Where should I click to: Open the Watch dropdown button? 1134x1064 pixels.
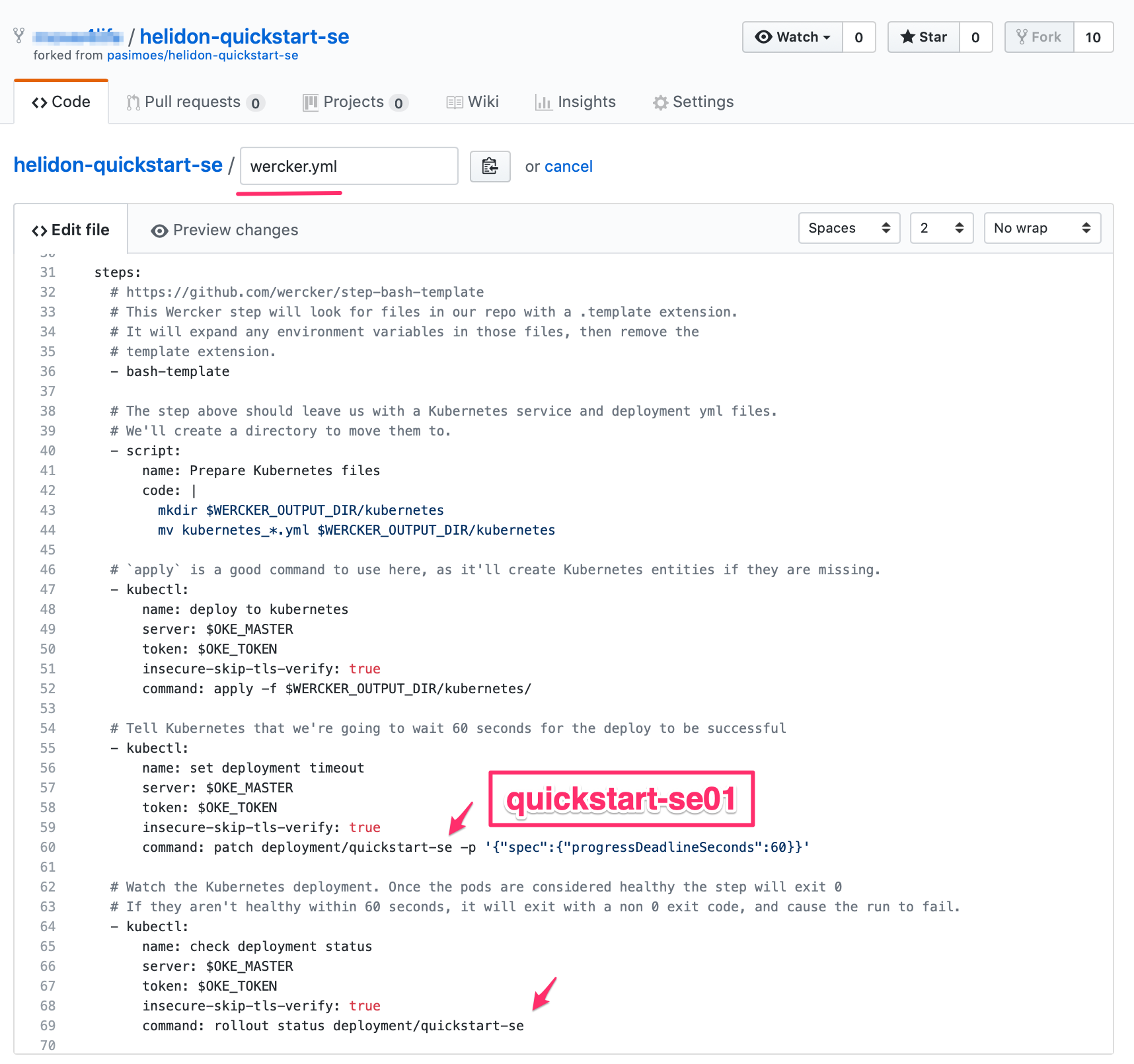coord(792,37)
